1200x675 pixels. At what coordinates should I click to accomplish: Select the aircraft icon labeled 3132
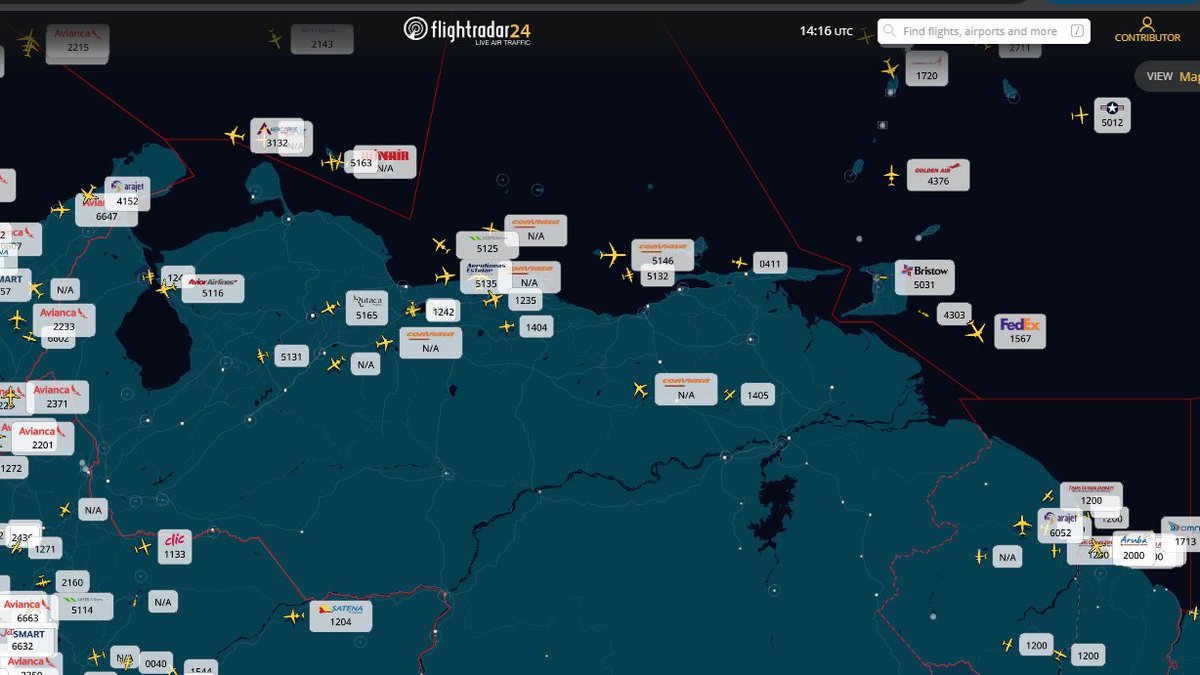[x=235, y=135]
